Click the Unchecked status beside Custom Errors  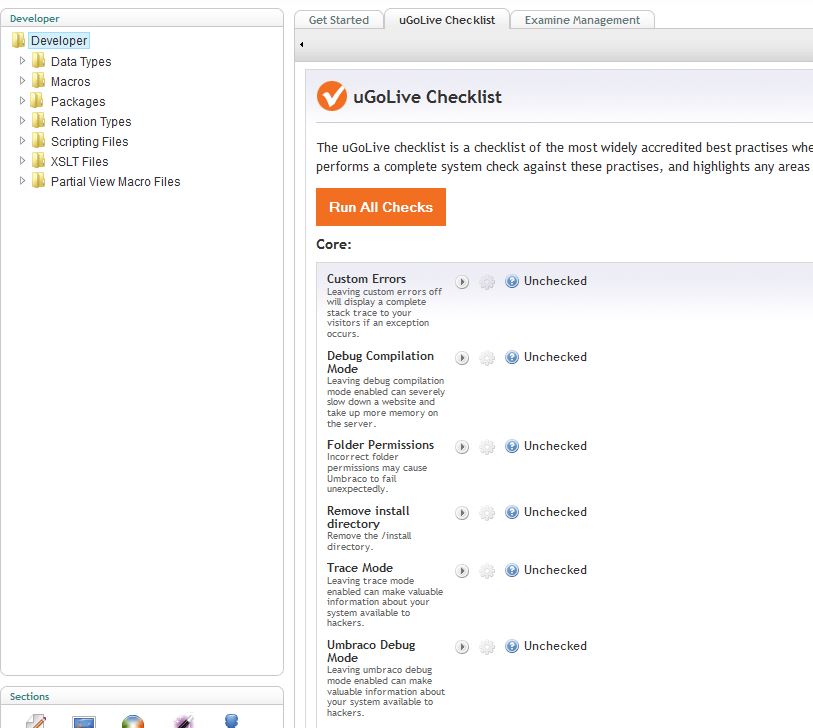point(555,281)
